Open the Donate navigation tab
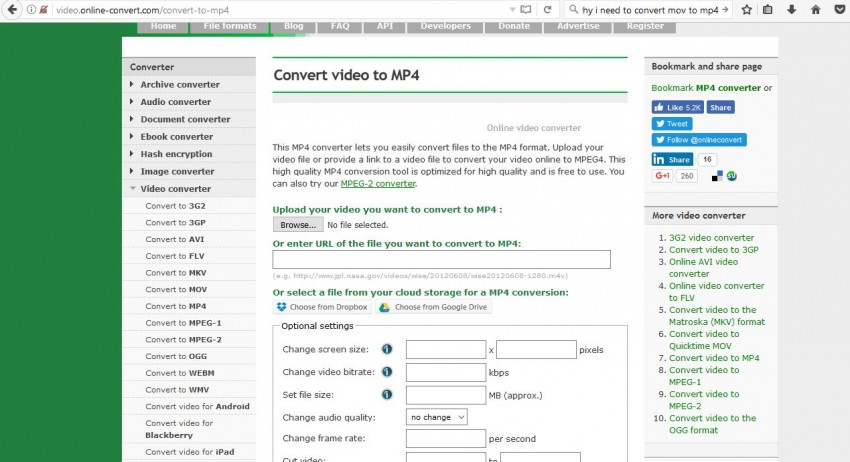This screenshot has width=850, height=462. point(514,26)
